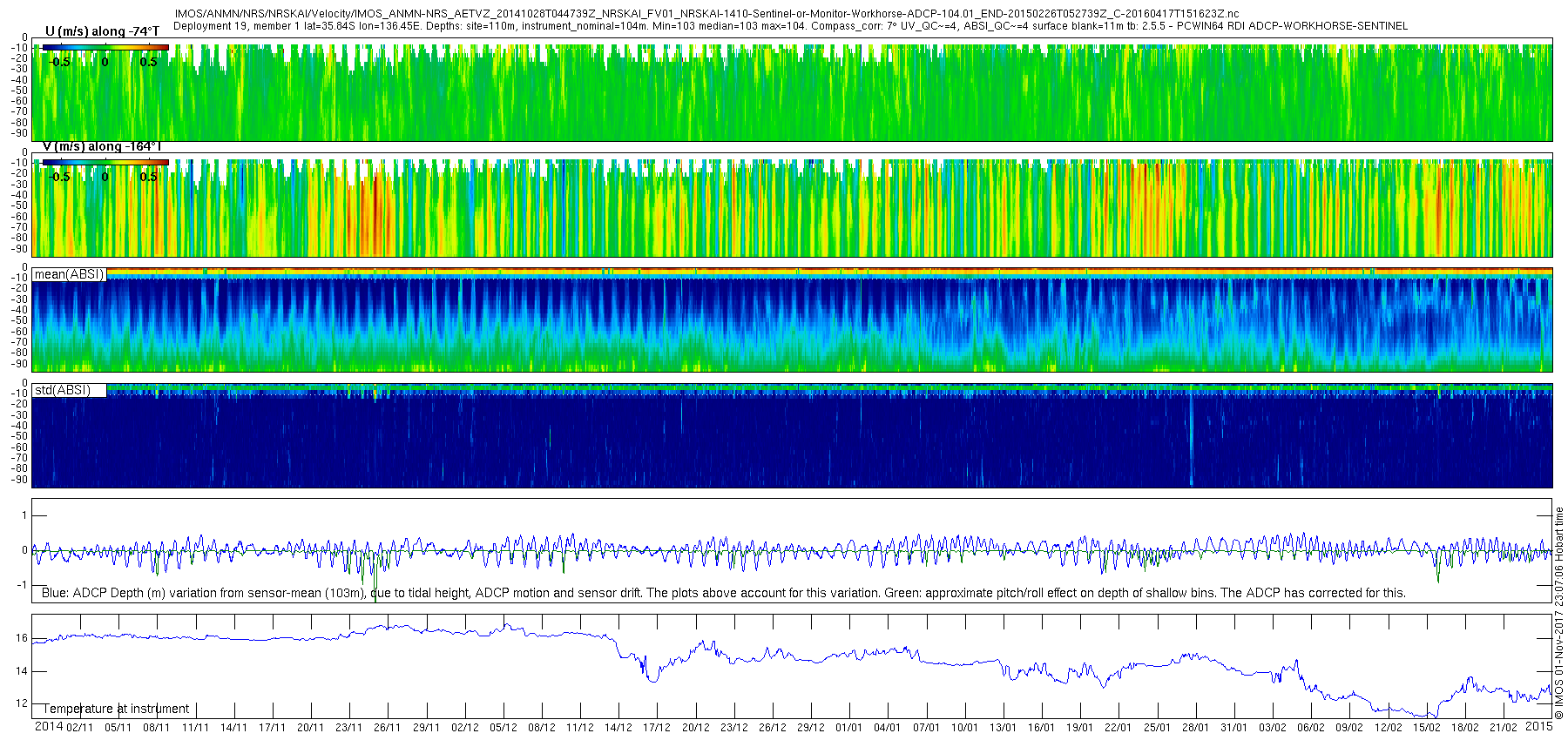Screen dimensions: 1568x740
Task: Click the '2015' year label on time axis
Action: [x=1539, y=727]
